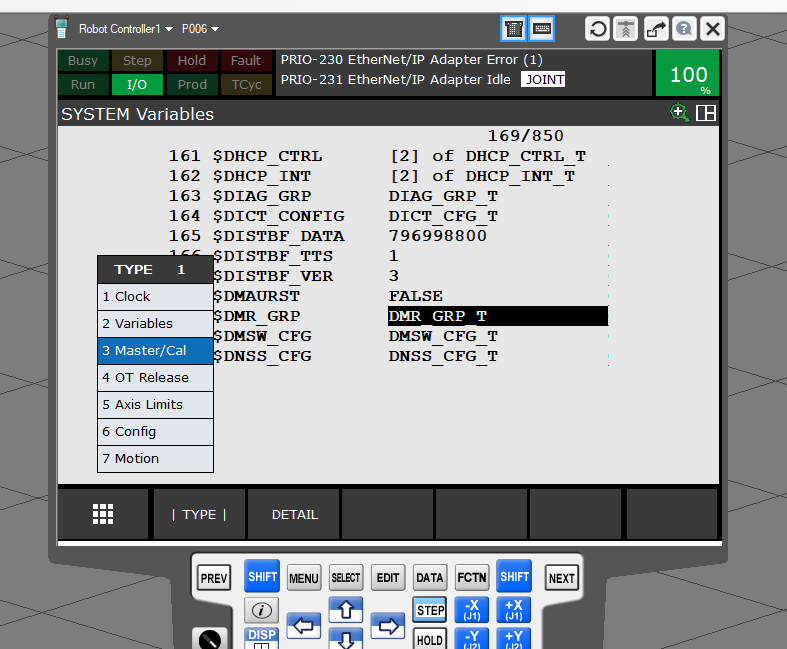Open the Robot Controller1 dropdown
Viewport: 787px width, 649px height.
click(x=126, y=29)
